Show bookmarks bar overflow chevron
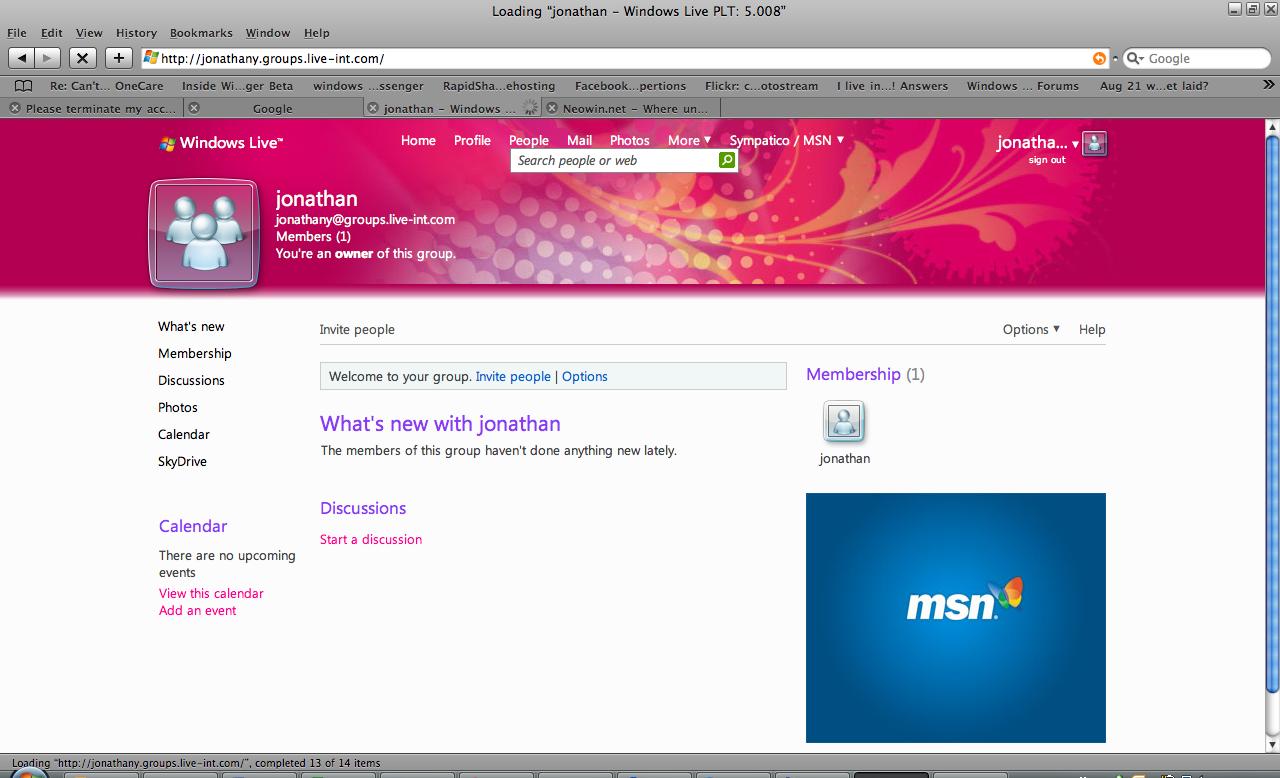The height and width of the screenshot is (778, 1280). tap(1269, 86)
